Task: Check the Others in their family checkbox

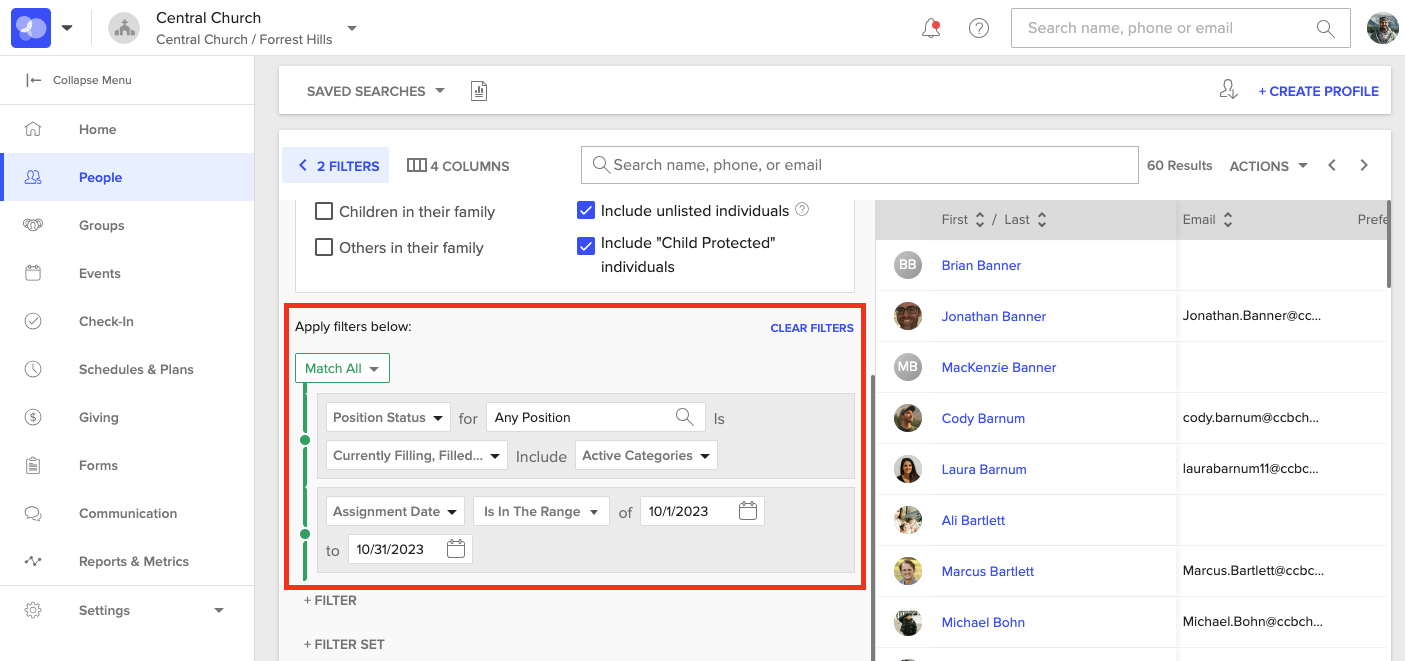Action: click(x=324, y=247)
